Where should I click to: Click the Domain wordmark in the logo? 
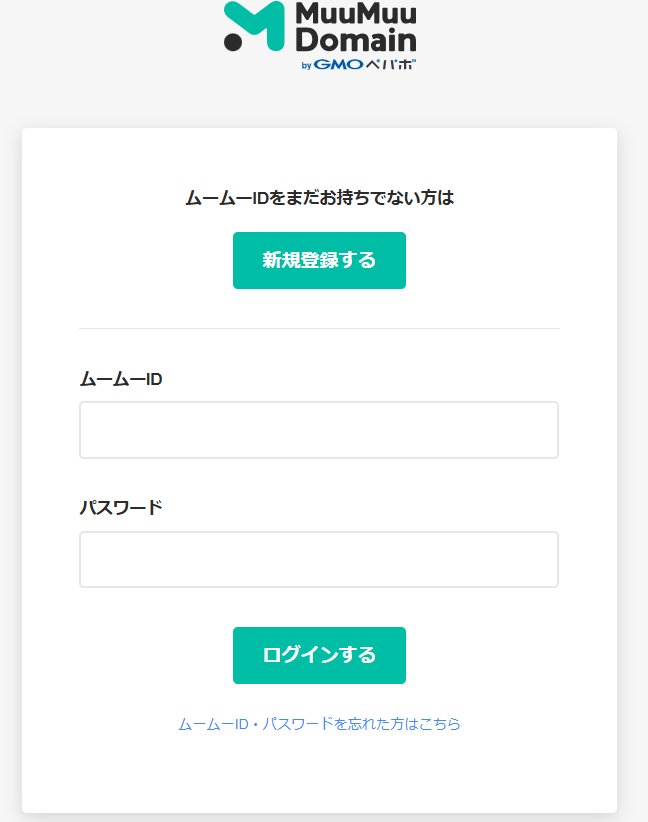356,41
